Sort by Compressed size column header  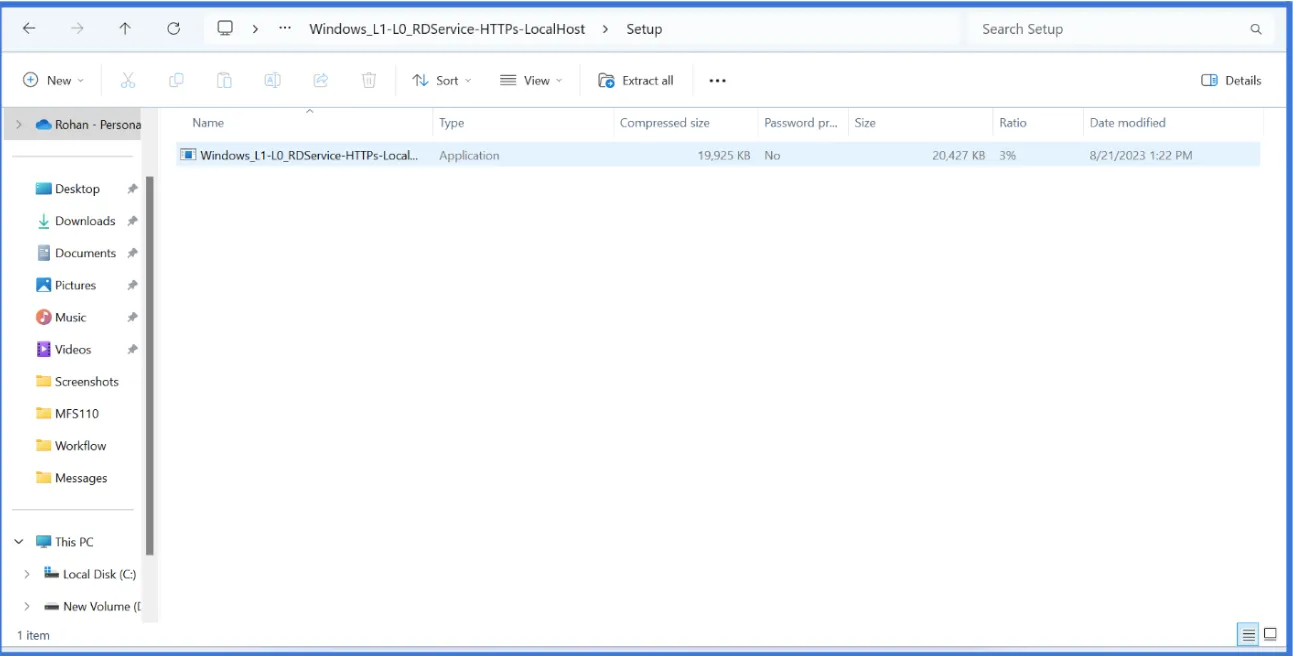(x=664, y=122)
